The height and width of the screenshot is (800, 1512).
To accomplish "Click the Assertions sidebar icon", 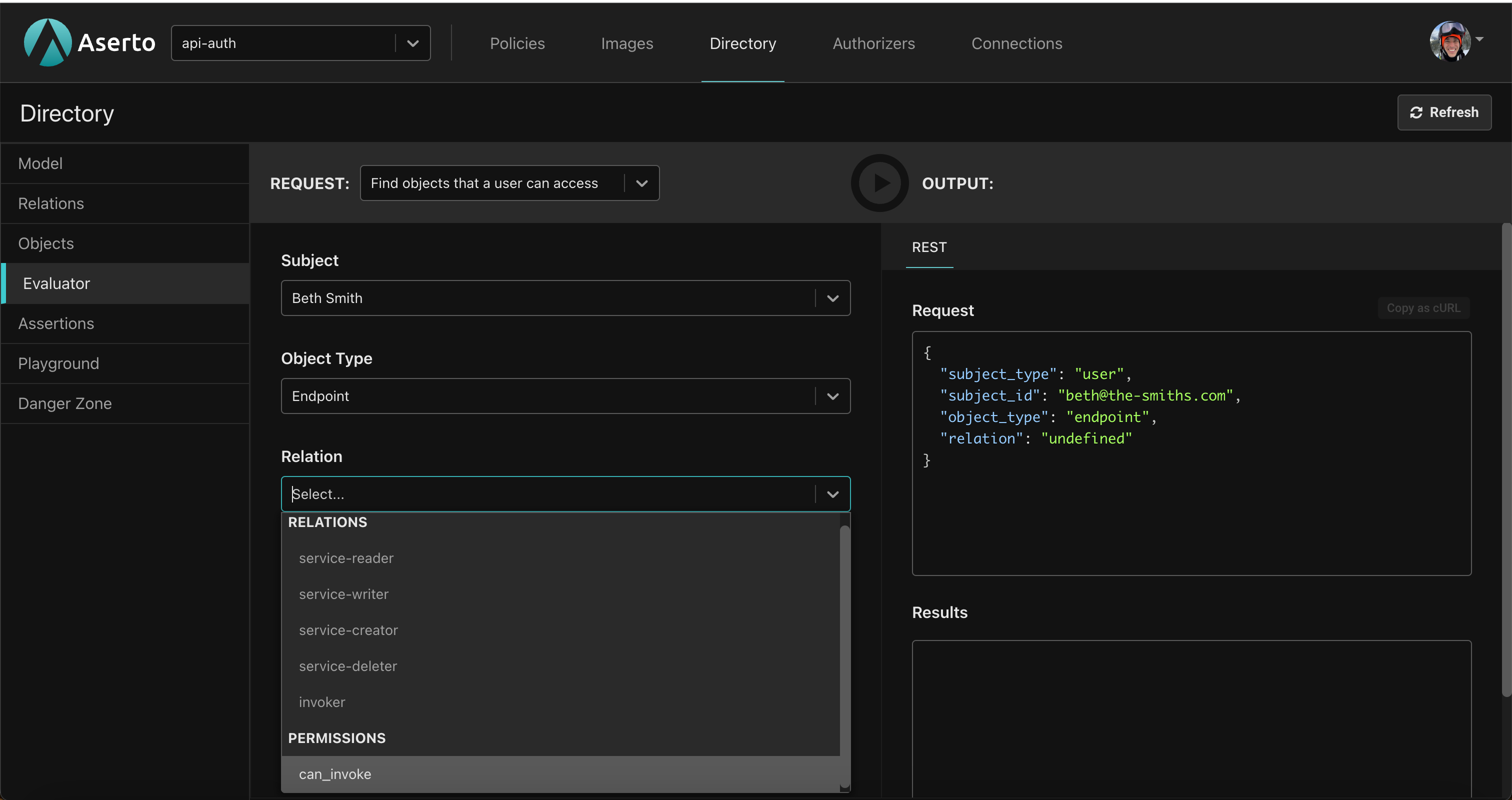I will (x=56, y=323).
